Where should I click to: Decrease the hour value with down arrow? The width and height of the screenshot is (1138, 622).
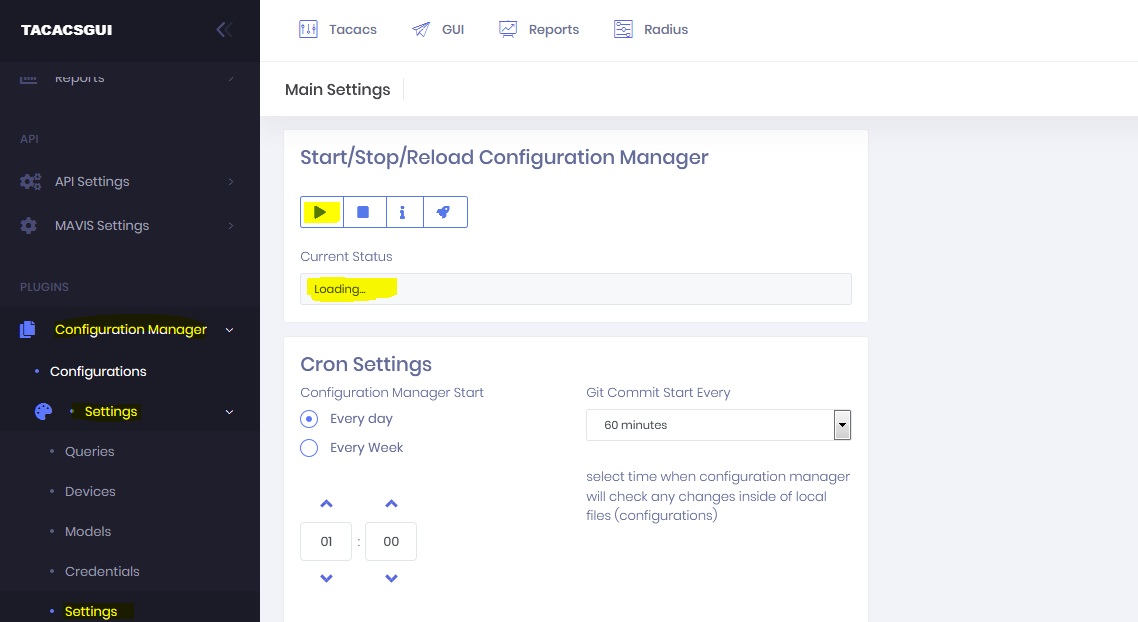(x=327, y=578)
